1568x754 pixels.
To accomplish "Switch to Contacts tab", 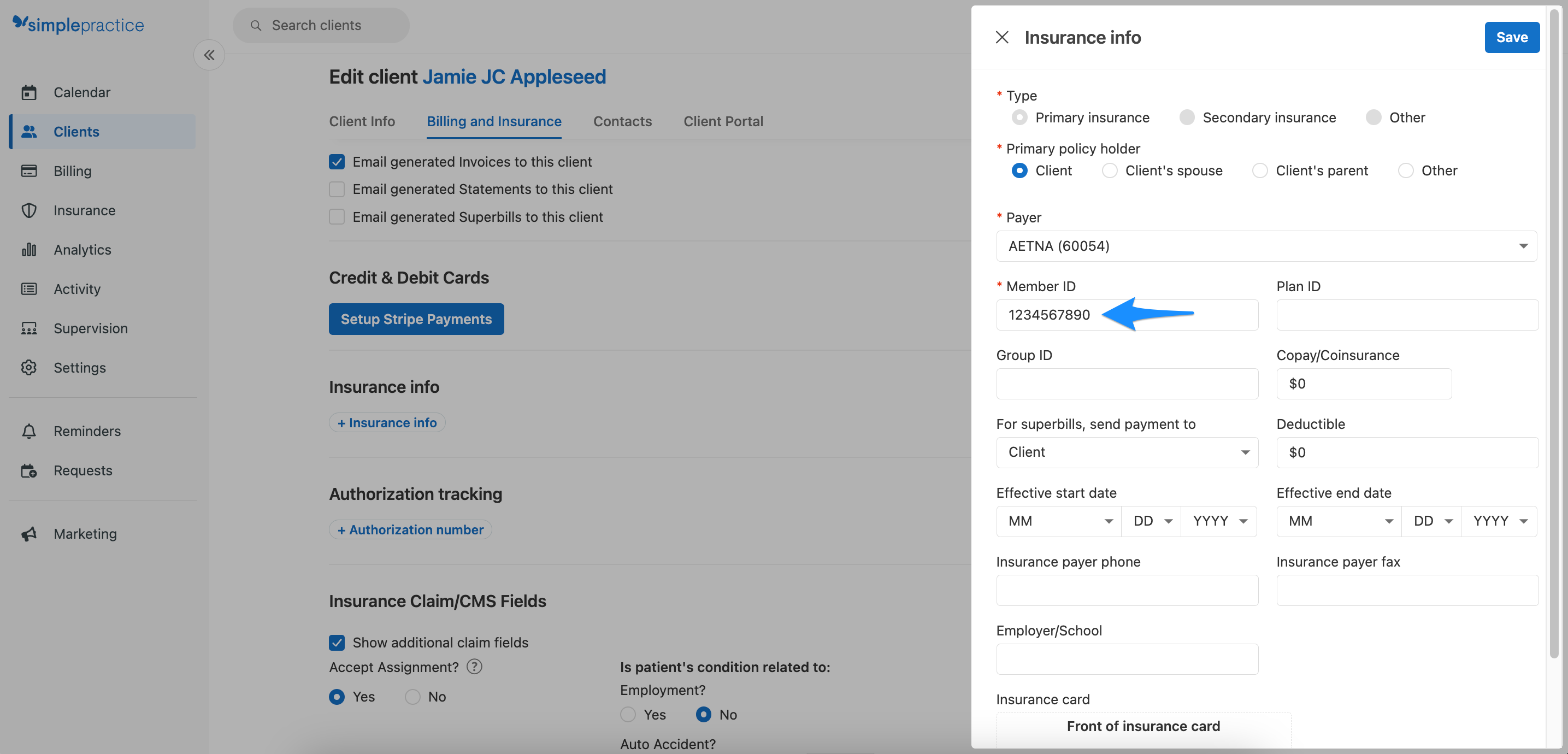I will pyautogui.click(x=622, y=121).
